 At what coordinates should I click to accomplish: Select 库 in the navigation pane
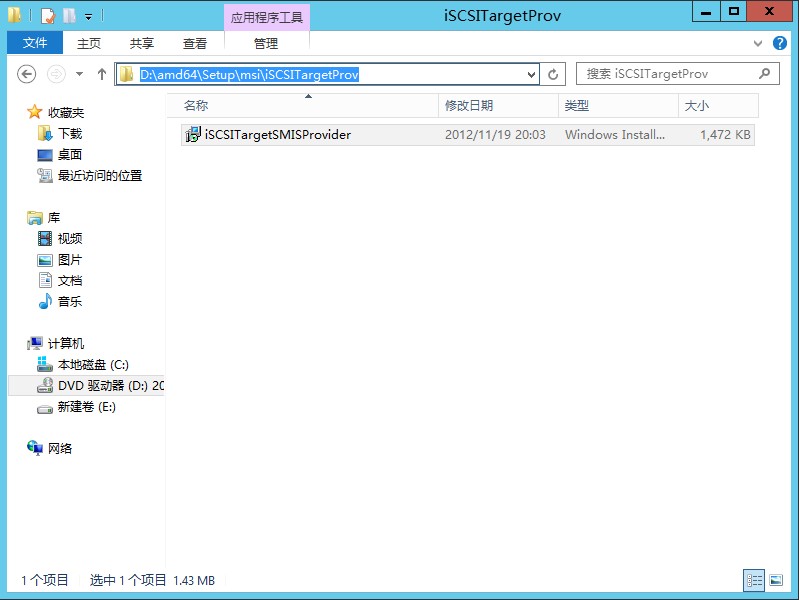click(x=54, y=218)
